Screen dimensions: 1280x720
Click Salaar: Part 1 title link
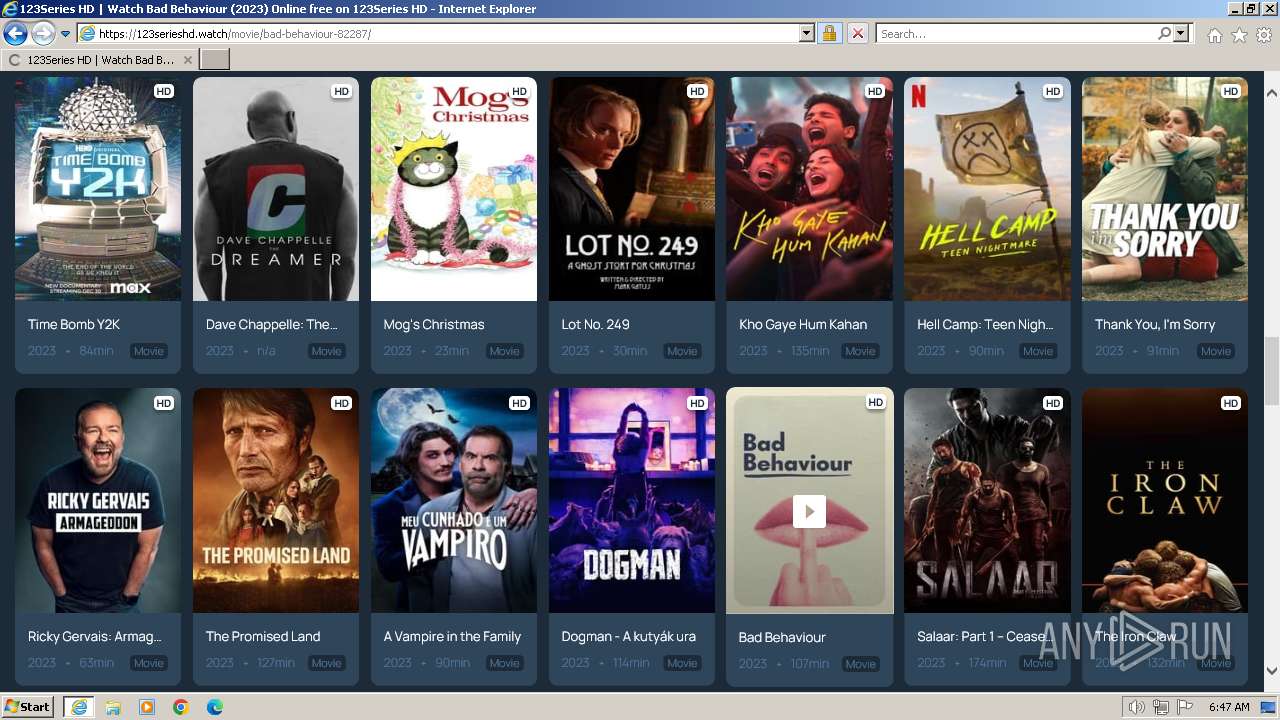(x=984, y=636)
